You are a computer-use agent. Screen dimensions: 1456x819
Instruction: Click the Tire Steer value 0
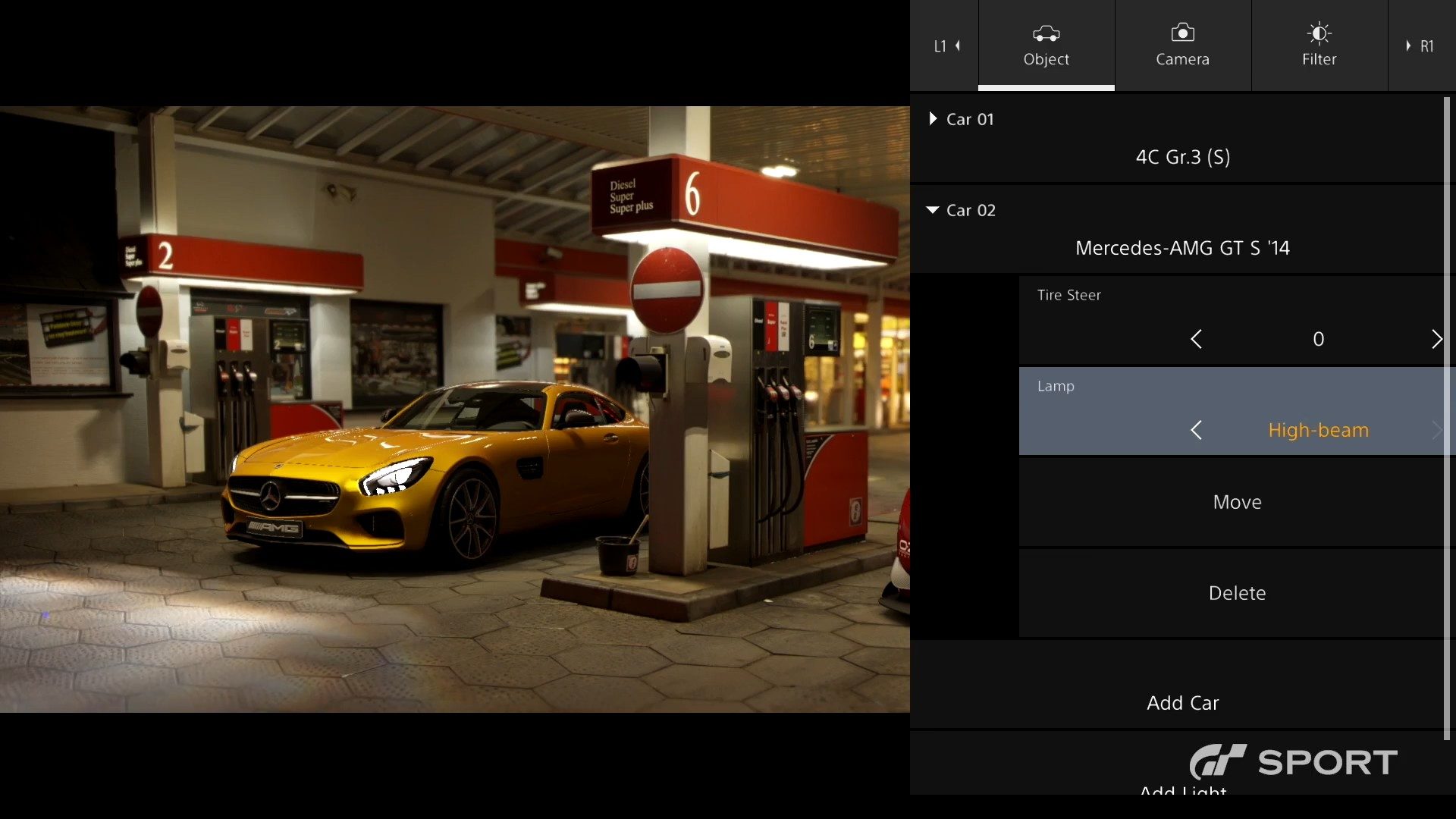pos(1318,339)
